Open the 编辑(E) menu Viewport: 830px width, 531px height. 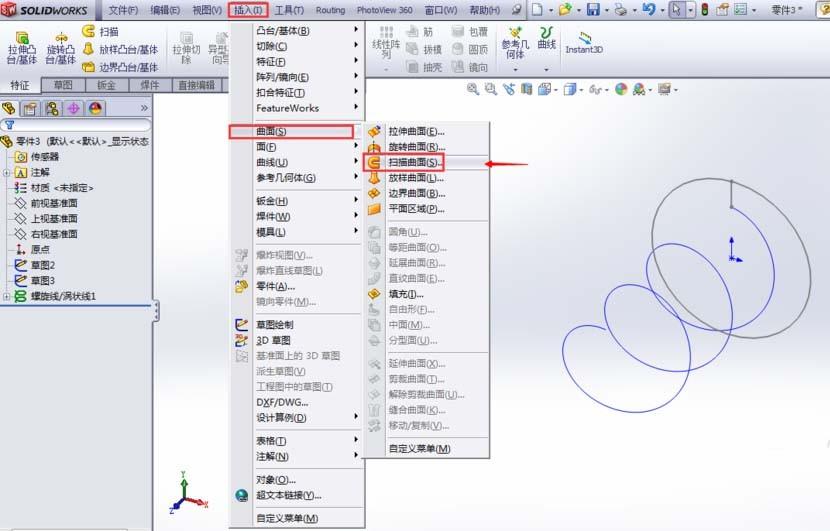165,10
